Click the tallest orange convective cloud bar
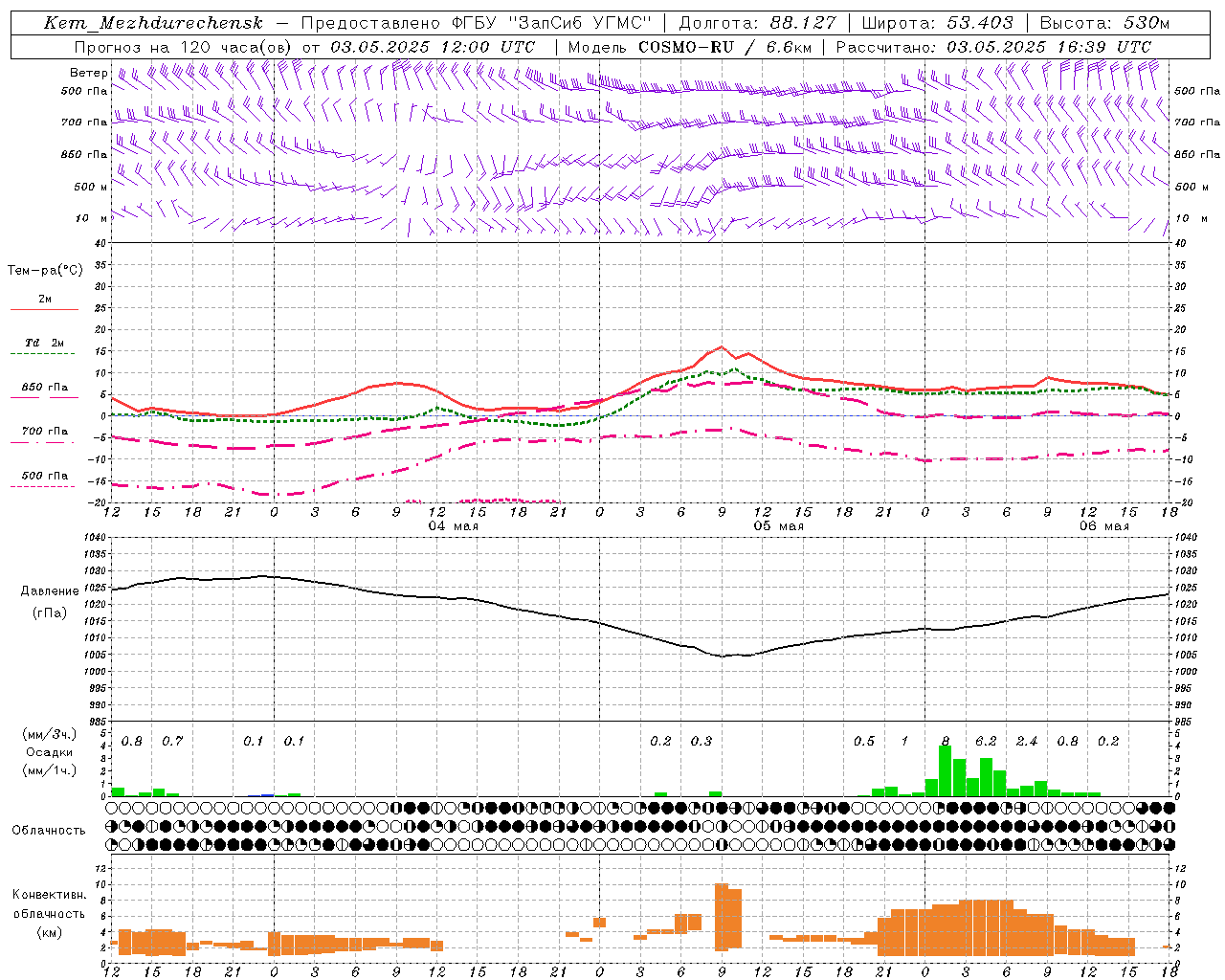The width and height of the screenshot is (1225, 980). [x=722, y=917]
